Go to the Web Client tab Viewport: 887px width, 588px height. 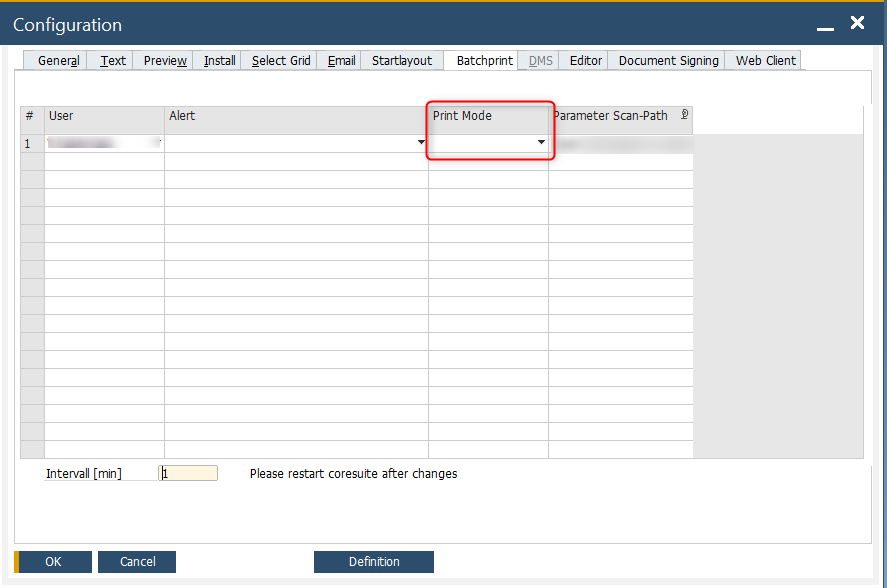[765, 61]
